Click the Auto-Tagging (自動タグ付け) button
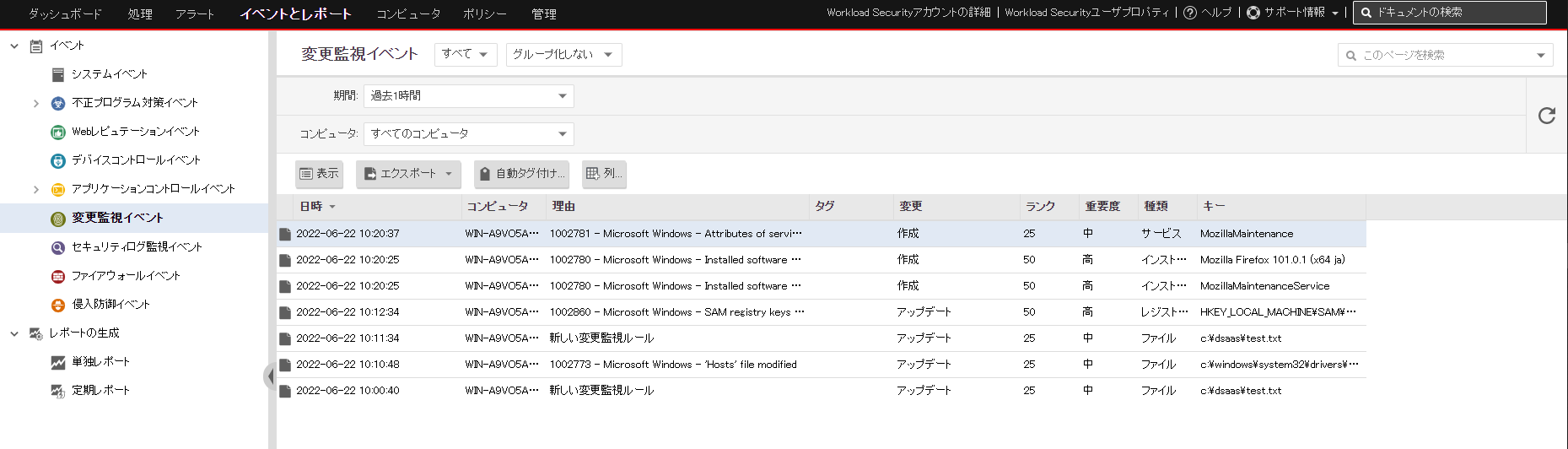Viewport: 1568px width, 449px height. pos(521,174)
